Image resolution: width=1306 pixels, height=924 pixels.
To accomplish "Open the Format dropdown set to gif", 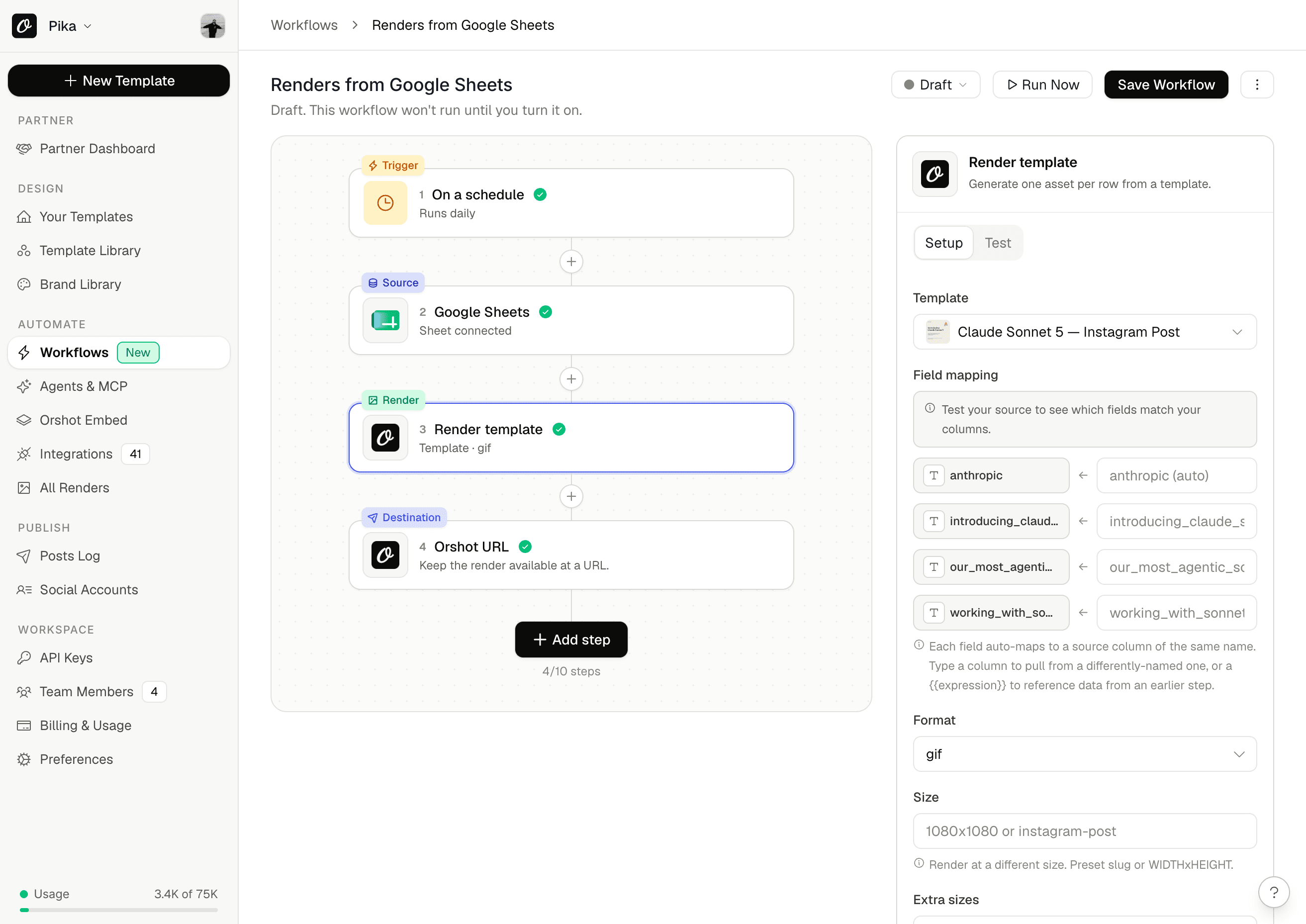I will pyautogui.click(x=1085, y=754).
